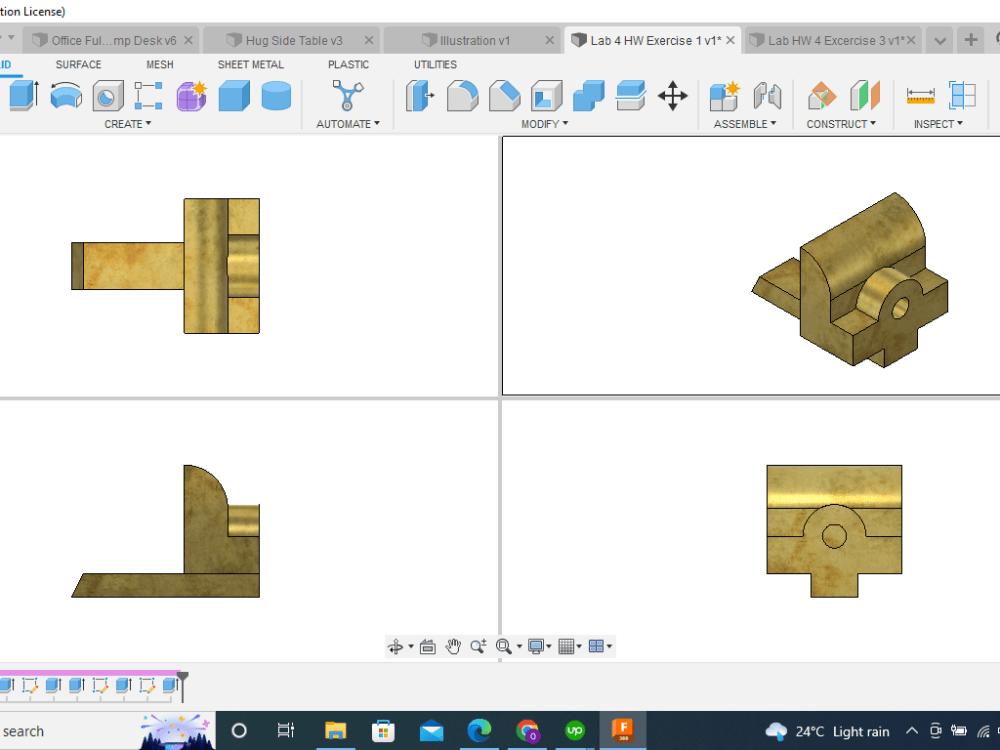Switch to the MESH tab
Image resolution: width=1000 pixels, height=750 pixels.
click(x=159, y=64)
